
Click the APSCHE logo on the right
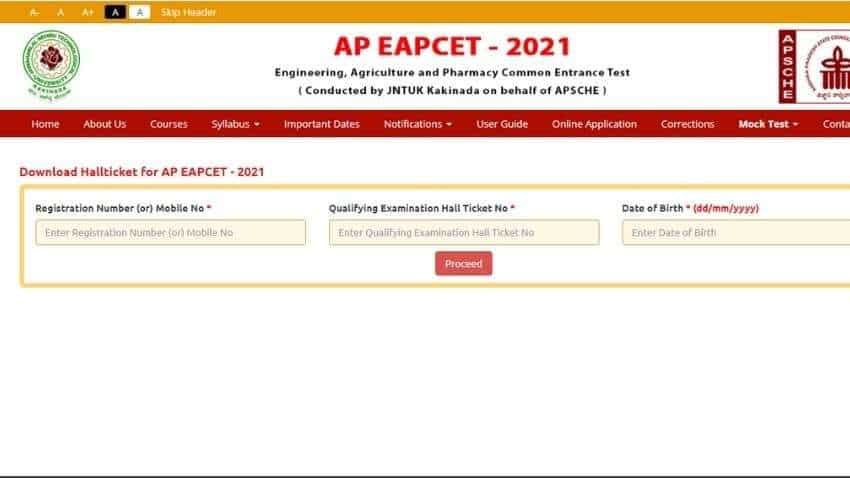click(x=814, y=67)
